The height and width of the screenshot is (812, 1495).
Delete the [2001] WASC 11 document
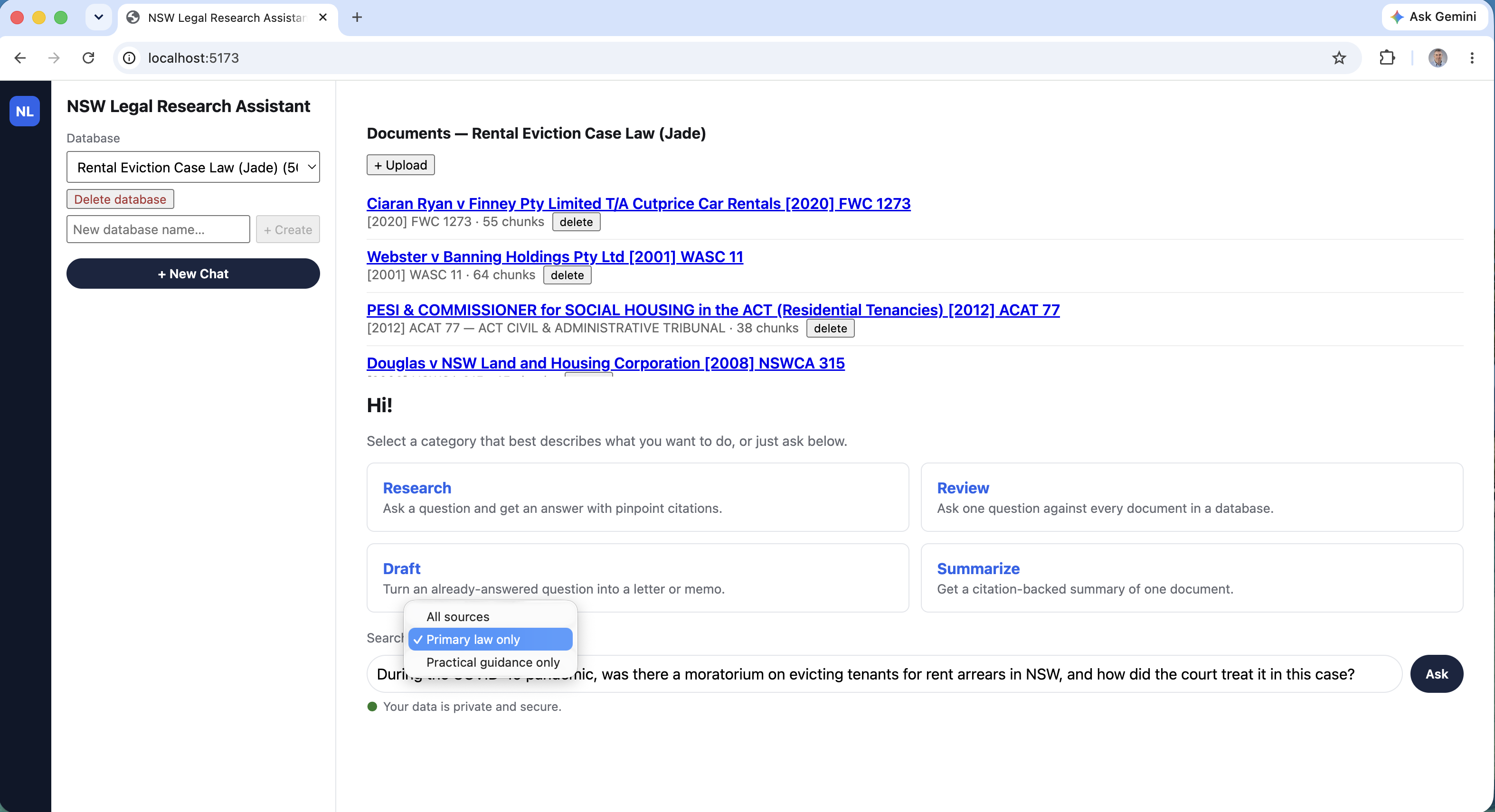click(567, 275)
